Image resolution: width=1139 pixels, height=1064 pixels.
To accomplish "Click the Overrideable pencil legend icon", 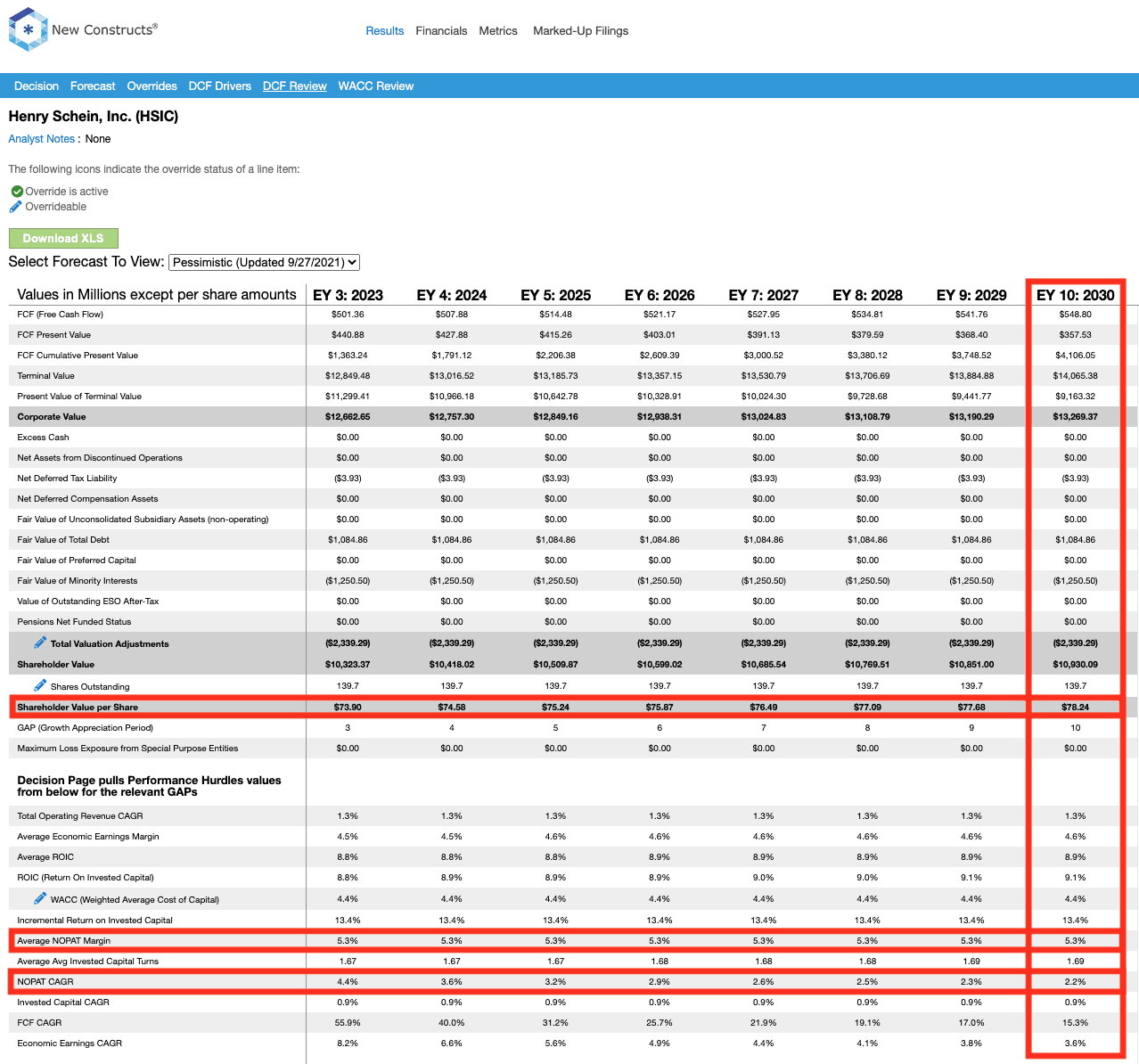I will [x=15, y=207].
